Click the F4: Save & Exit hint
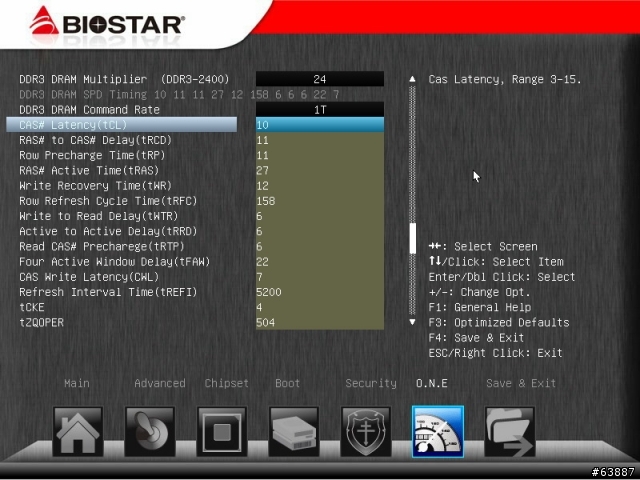This screenshot has width=640, height=480. pyautogui.click(x=477, y=338)
